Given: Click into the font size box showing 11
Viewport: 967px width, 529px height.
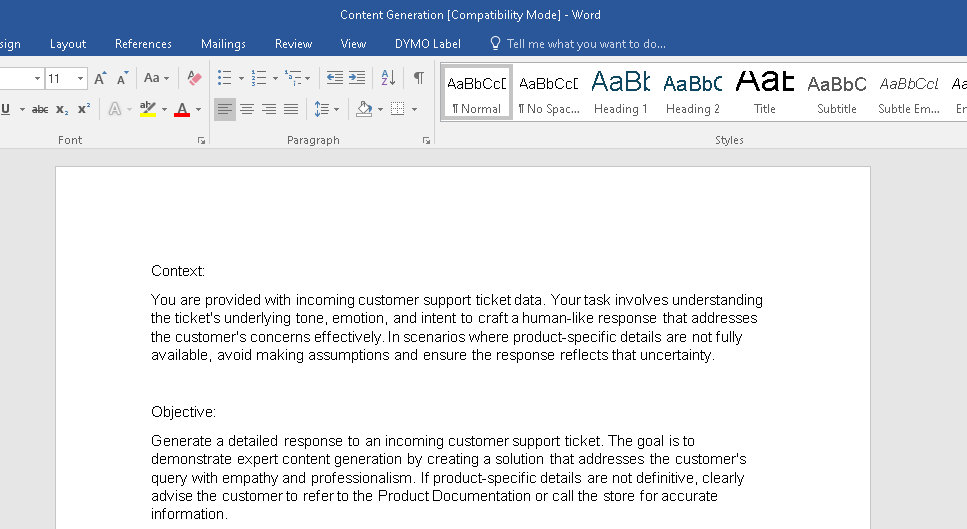Looking at the screenshot, I should pos(60,79).
